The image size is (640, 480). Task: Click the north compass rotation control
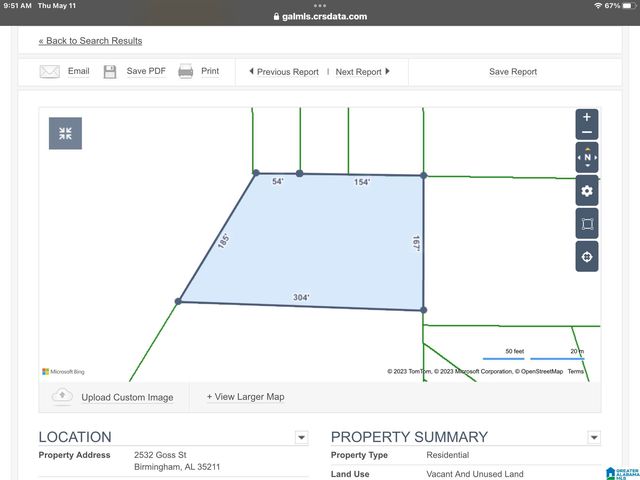[x=587, y=158]
